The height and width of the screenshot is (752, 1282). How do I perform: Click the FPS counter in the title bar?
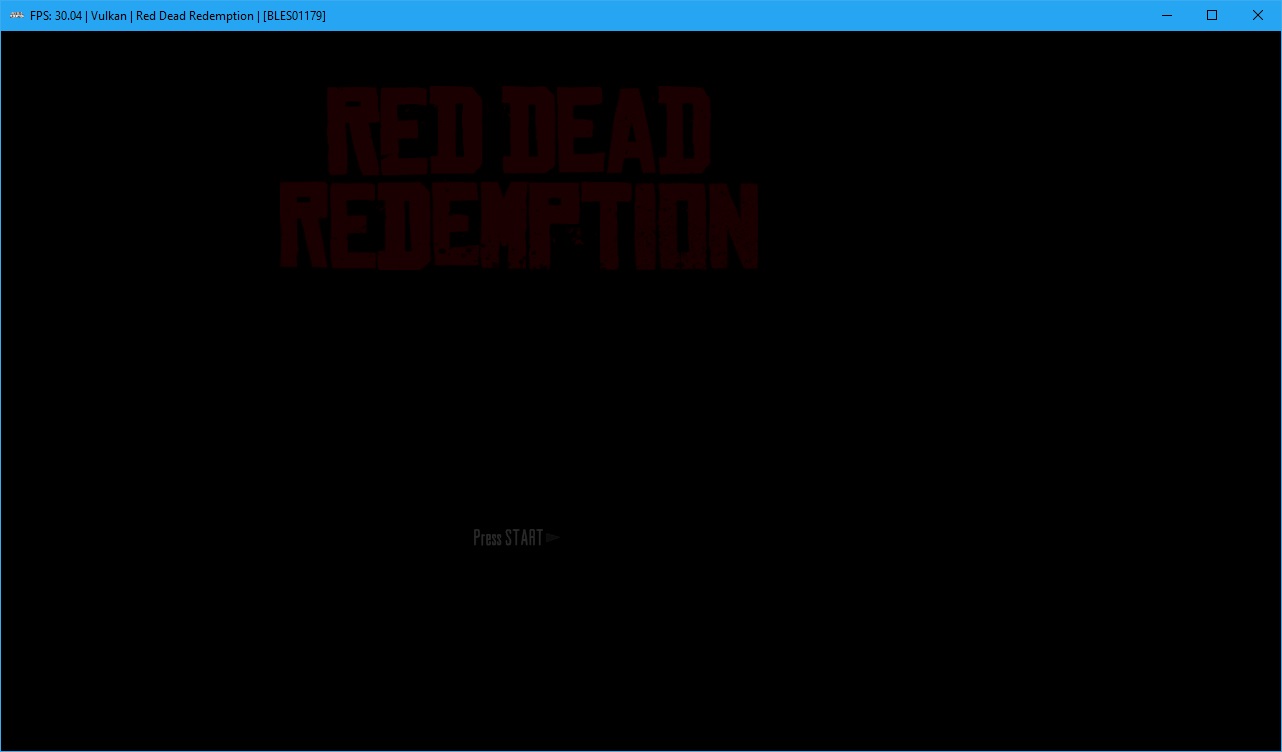56,15
